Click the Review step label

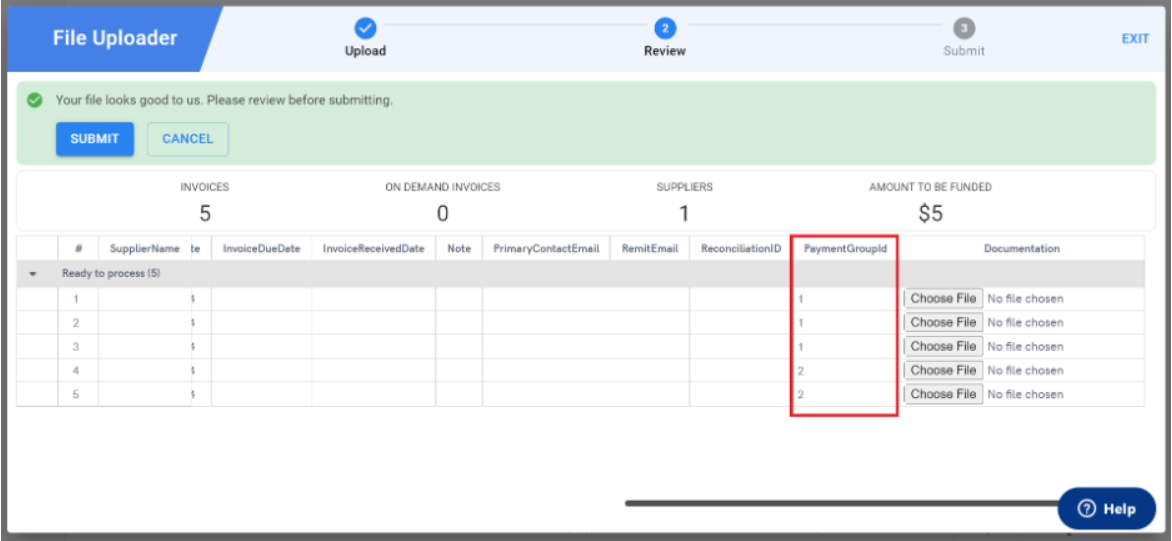click(x=664, y=52)
